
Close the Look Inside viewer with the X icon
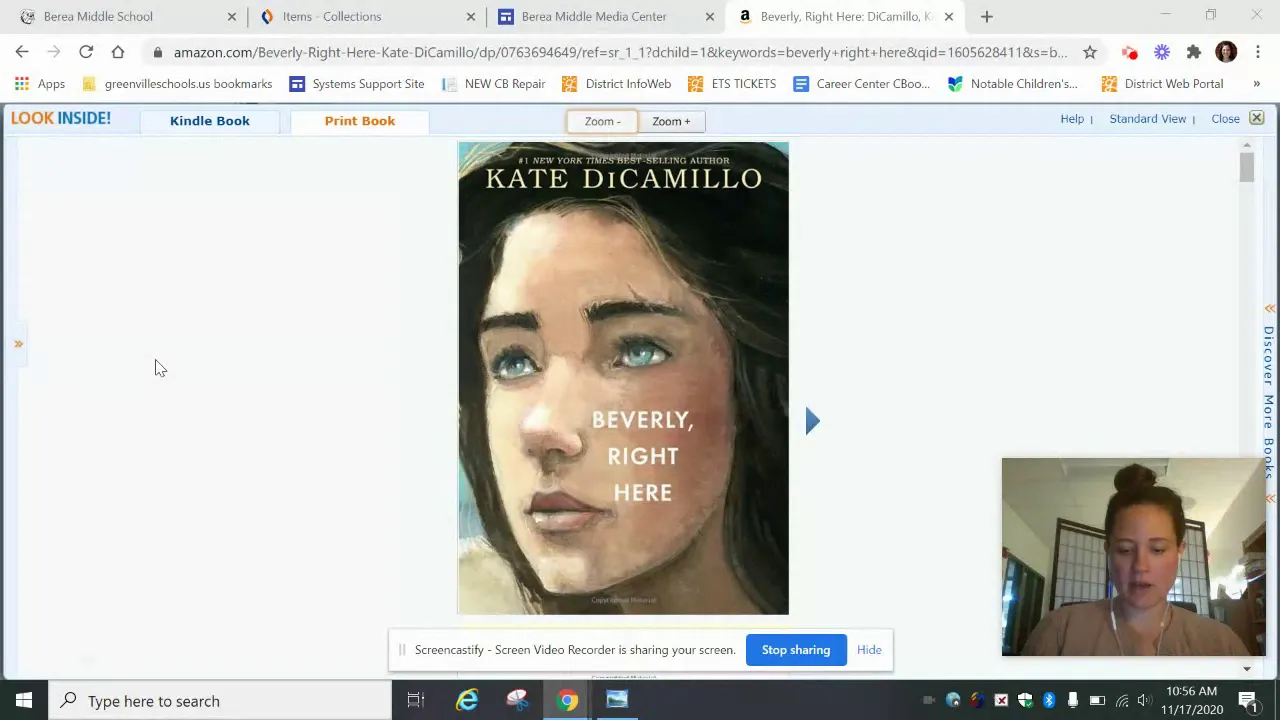point(1257,118)
